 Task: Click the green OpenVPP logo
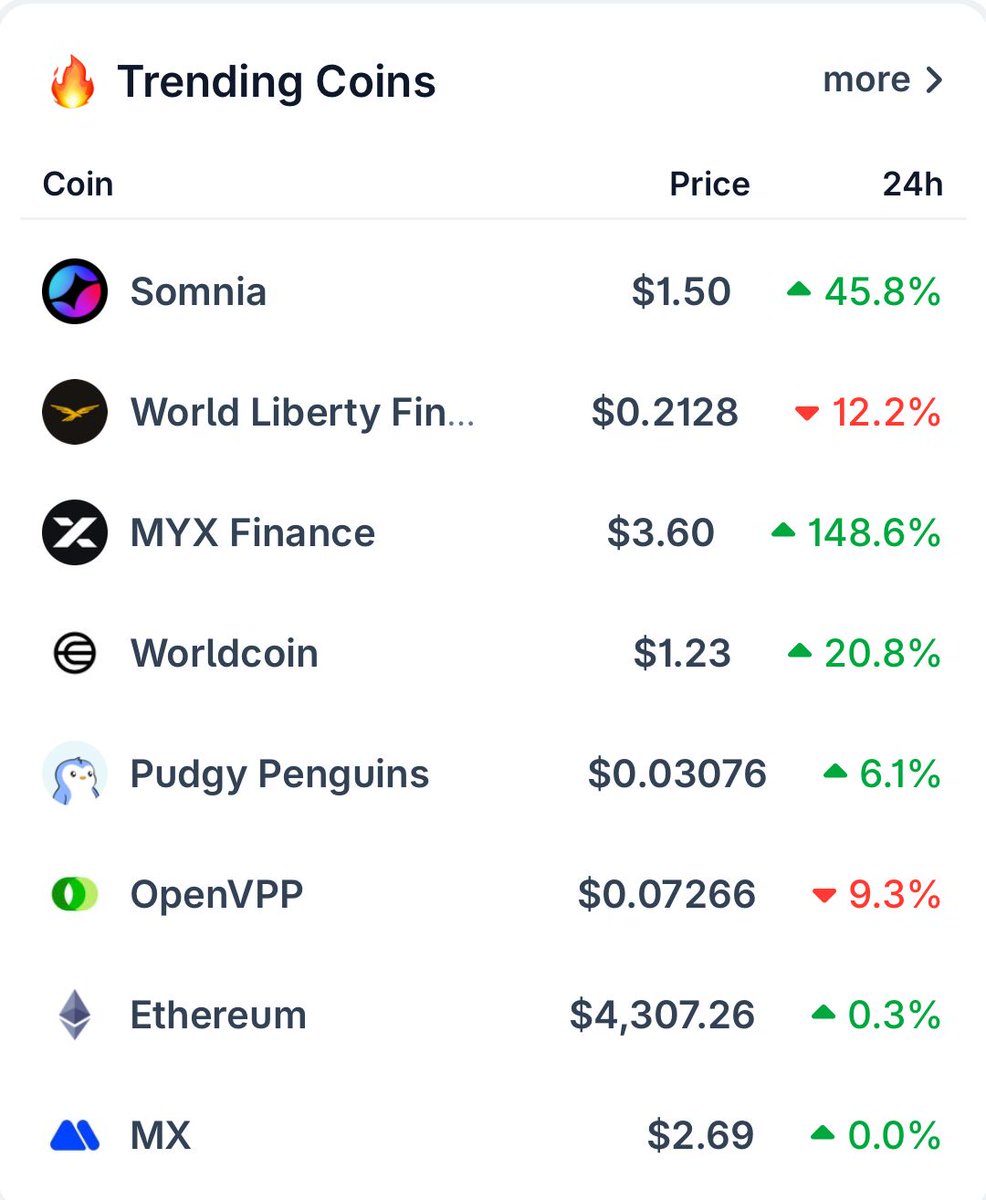click(x=74, y=894)
